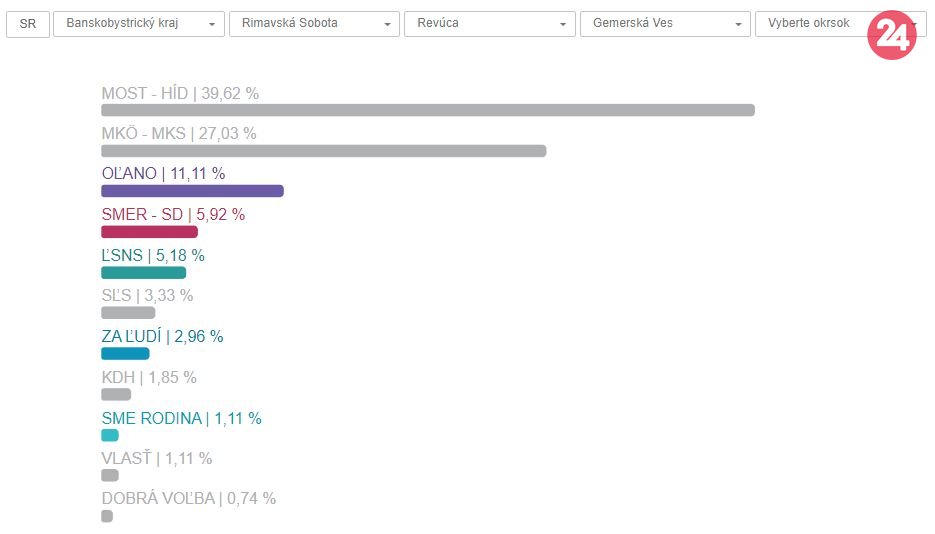The width and height of the screenshot is (935, 534).
Task: Click the DOBRÁ VOĽBA result label
Action: [188, 498]
